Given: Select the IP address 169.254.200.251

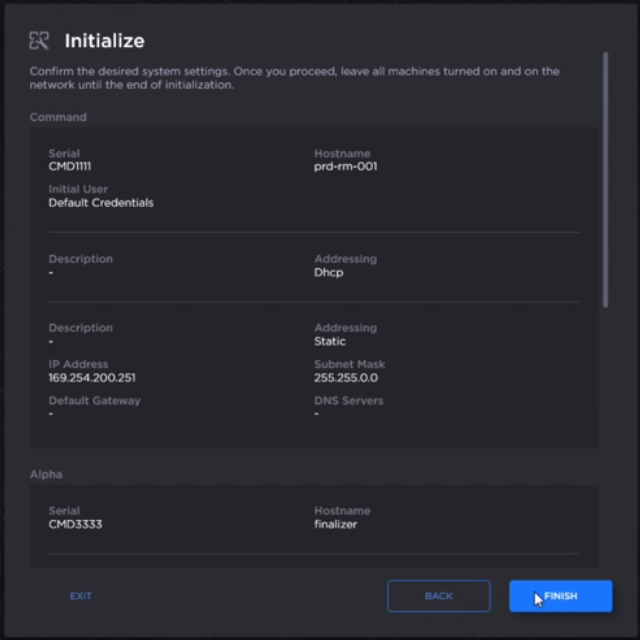Looking at the screenshot, I should pyautogui.click(x=92, y=378).
